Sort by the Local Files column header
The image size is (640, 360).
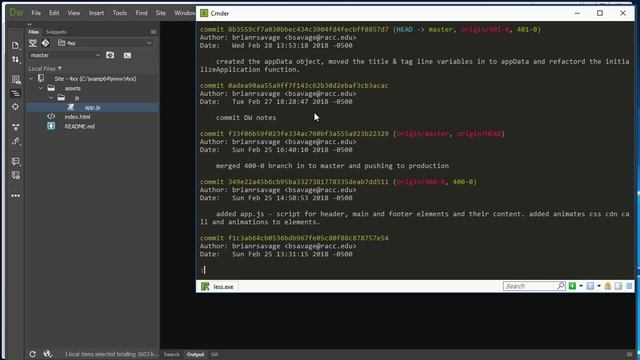(44, 69)
